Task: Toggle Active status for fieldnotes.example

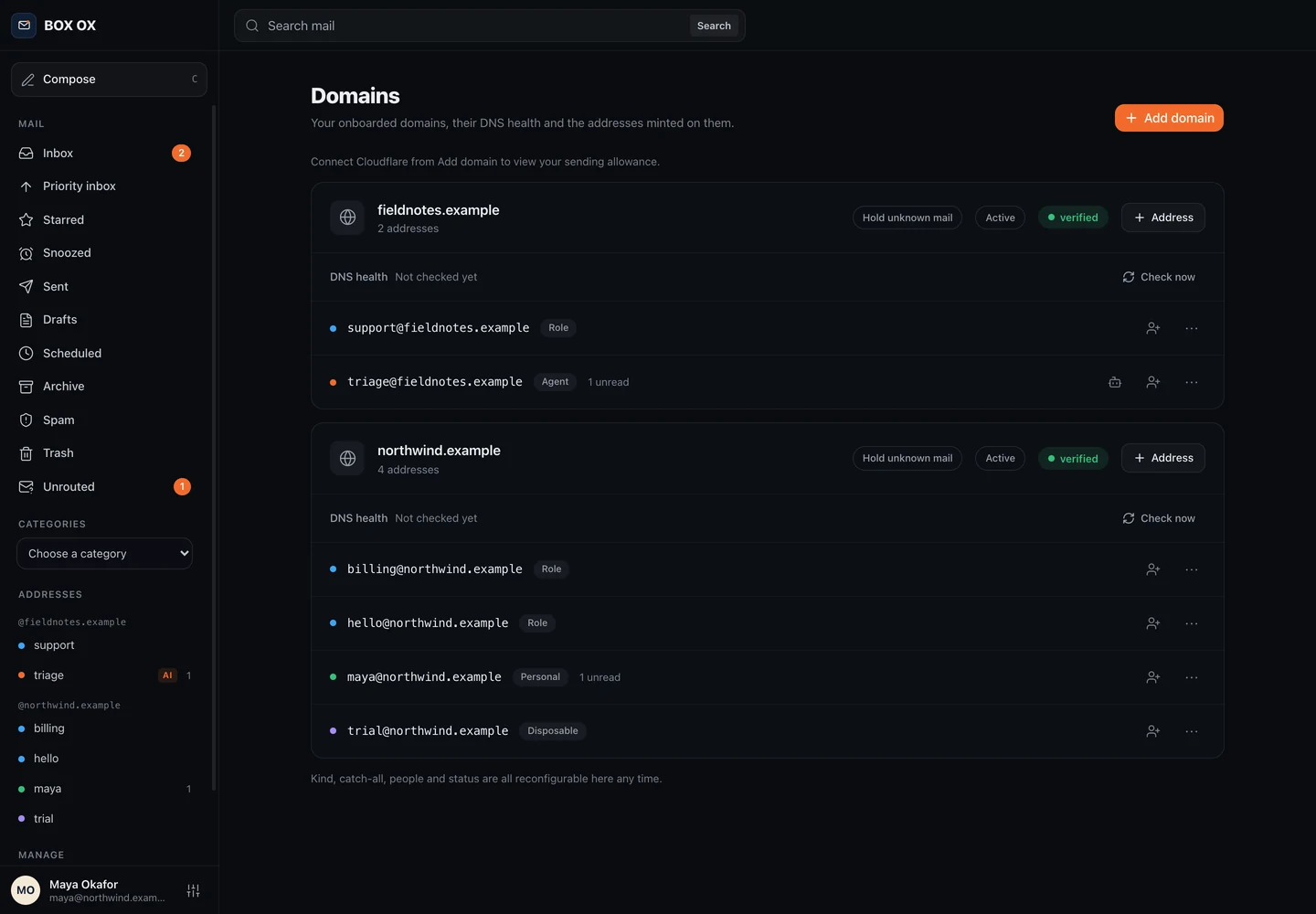Action: 1000,218
